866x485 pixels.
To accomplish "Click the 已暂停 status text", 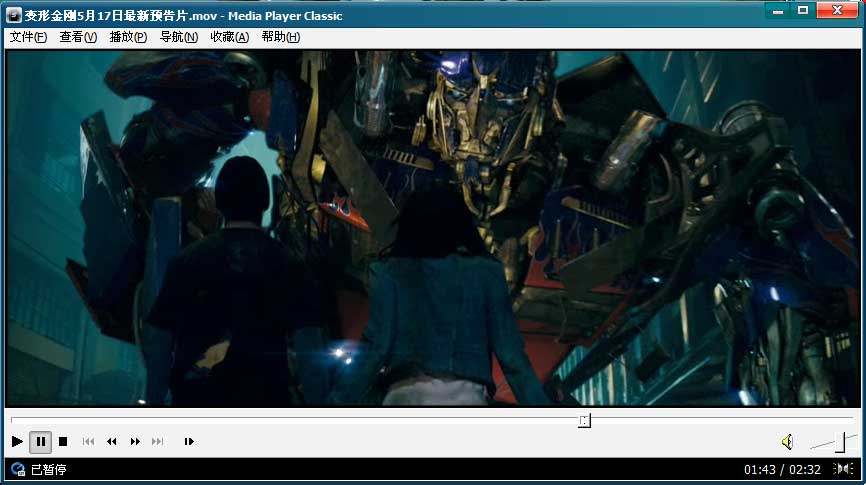I will (48, 470).
